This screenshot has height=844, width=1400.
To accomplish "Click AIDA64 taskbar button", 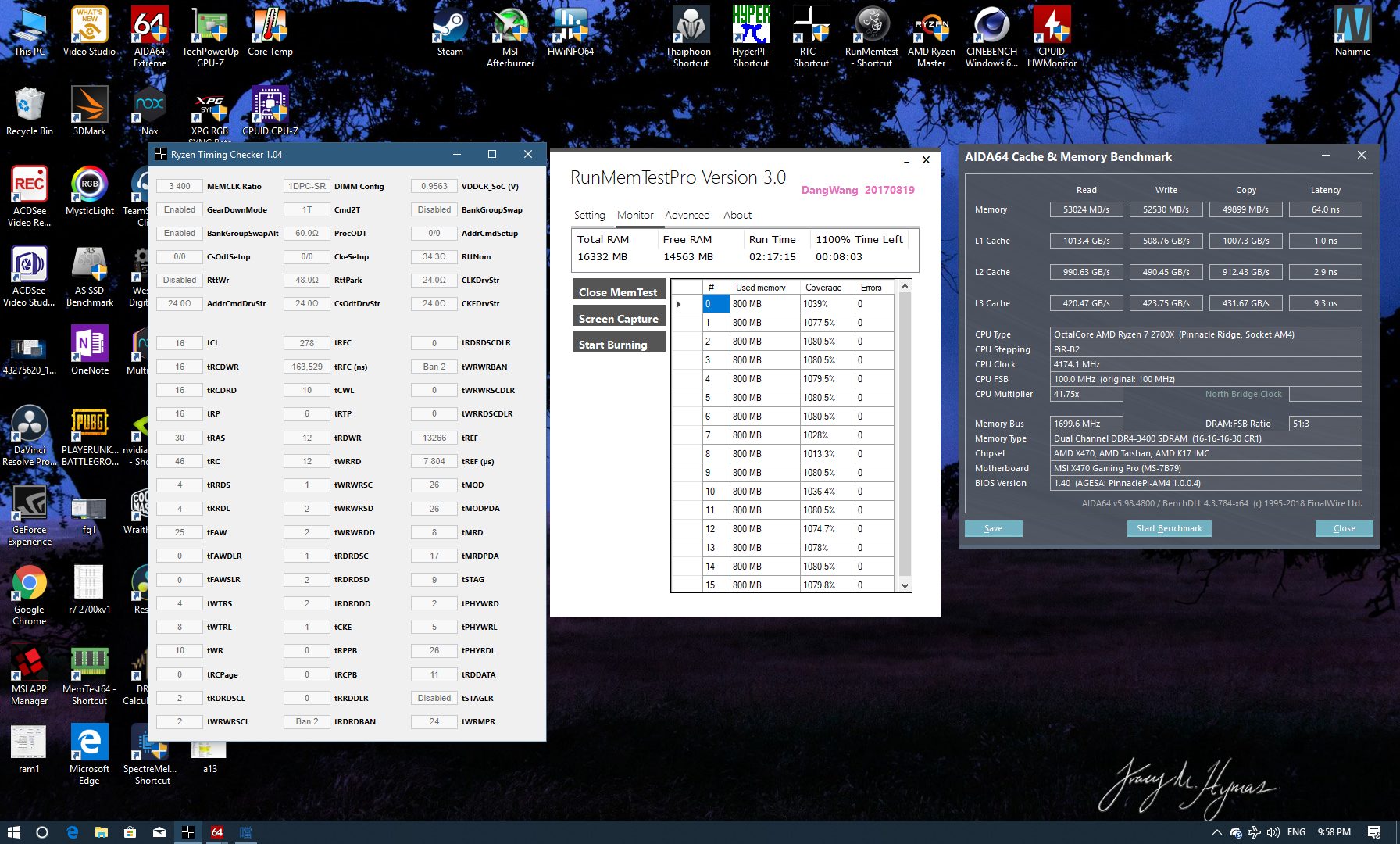I will tap(216, 832).
